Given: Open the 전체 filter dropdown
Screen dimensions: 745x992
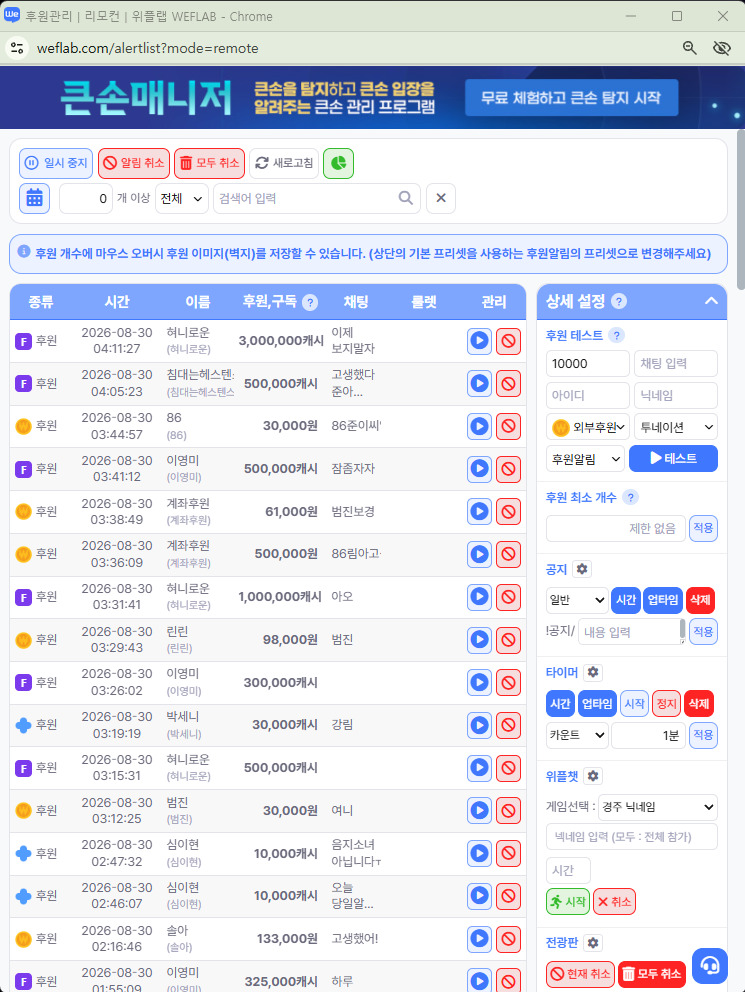Looking at the screenshot, I should click(x=182, y=199).
